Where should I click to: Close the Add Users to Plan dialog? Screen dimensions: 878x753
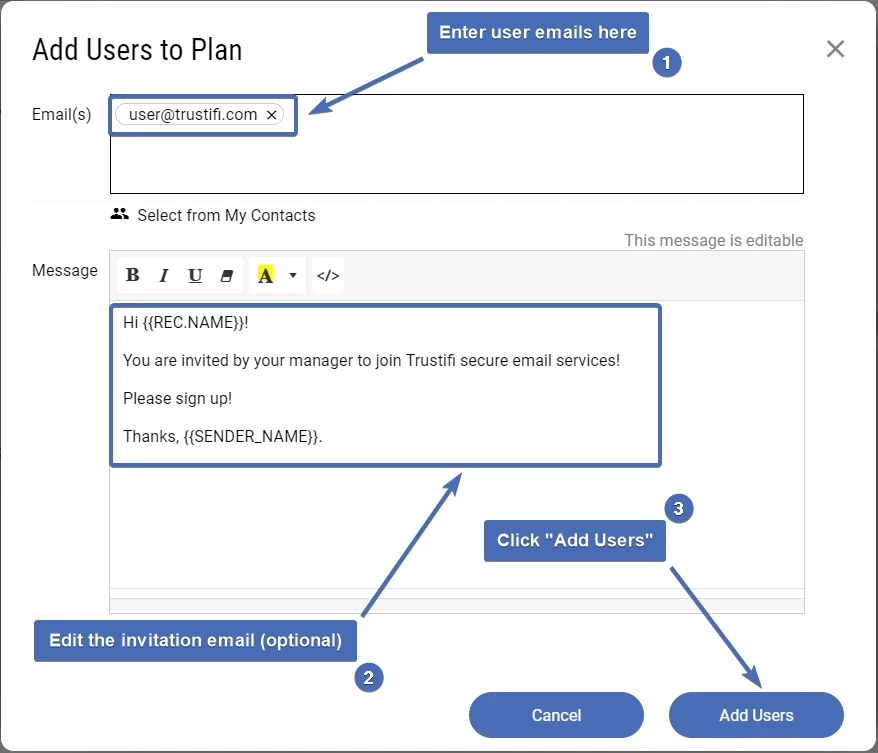tap(836, 48)
